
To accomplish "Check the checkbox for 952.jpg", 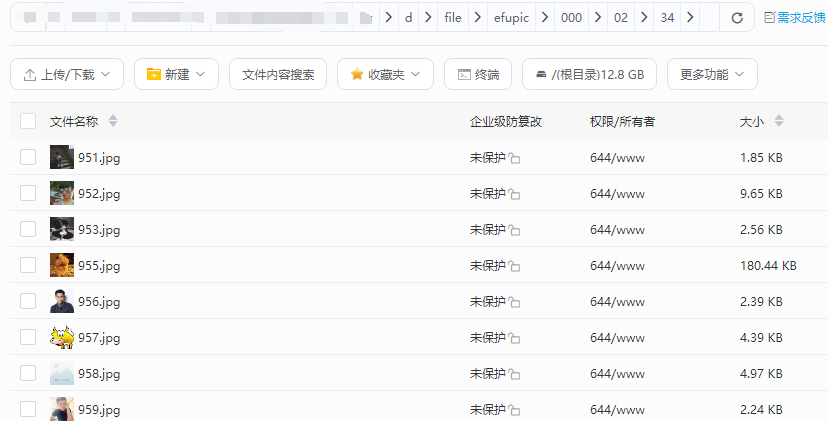I will pyautogui.click(x=28, y=193).
